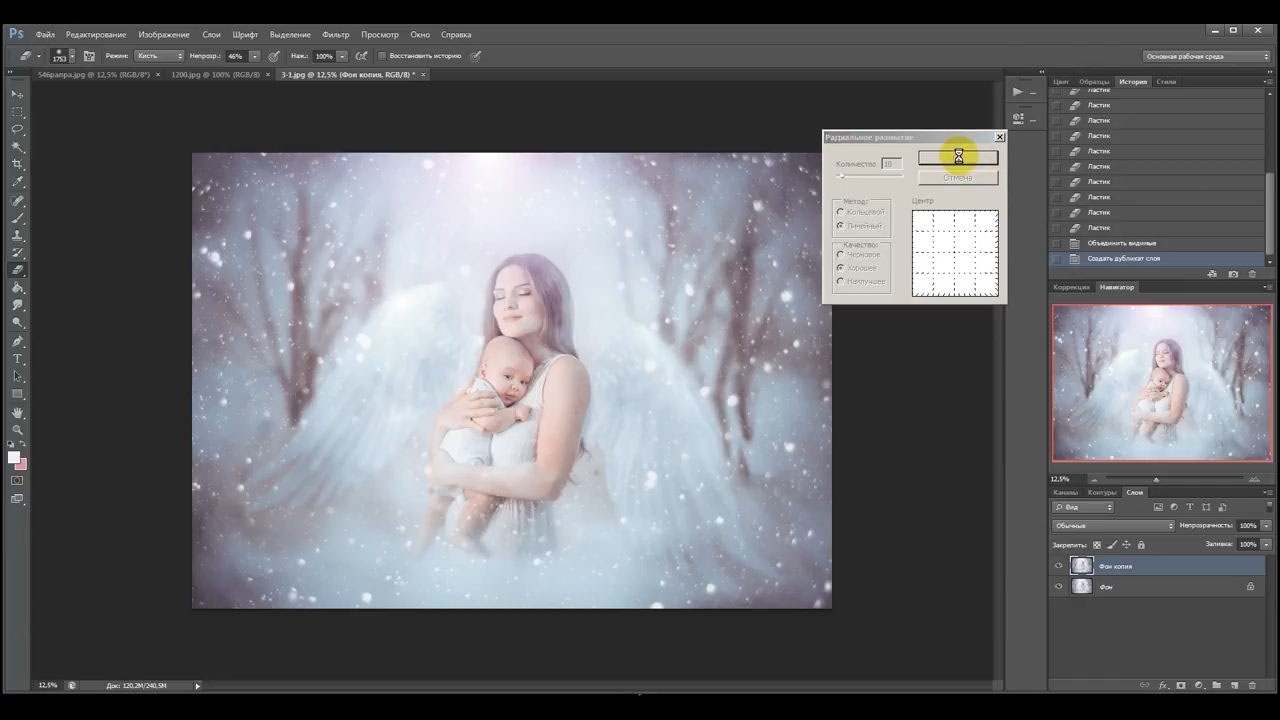Open the 'Наж.' flow dropdown arrow
Viewport: 1280px width, 720px height.
point(342,56)
